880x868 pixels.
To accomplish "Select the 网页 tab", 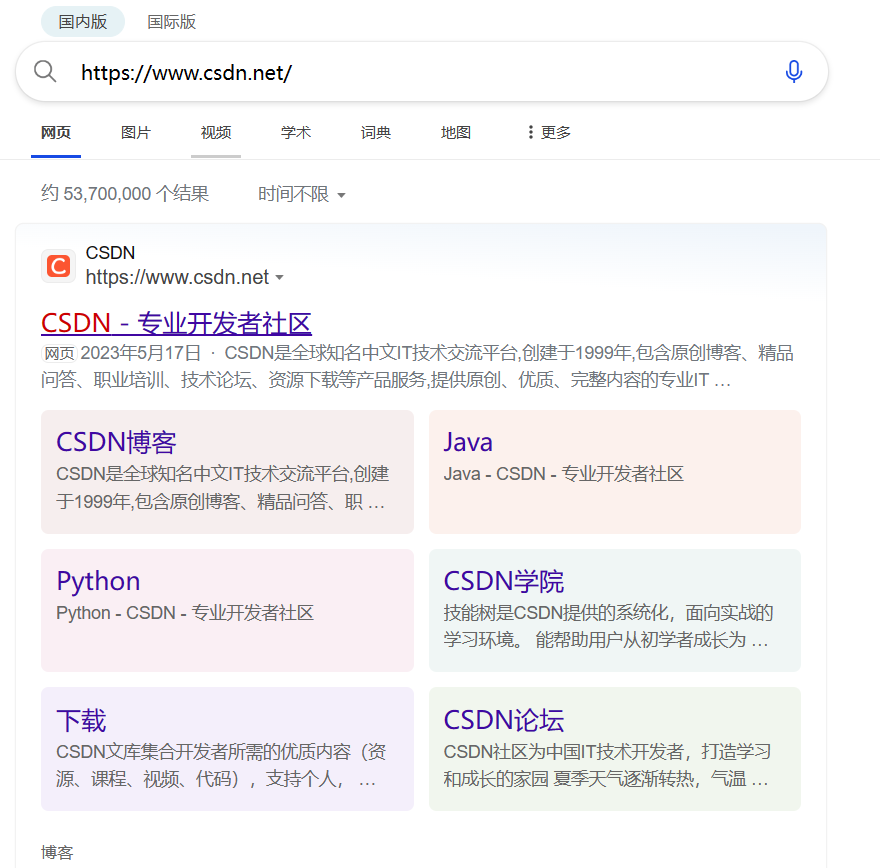I will coord(56,133).
